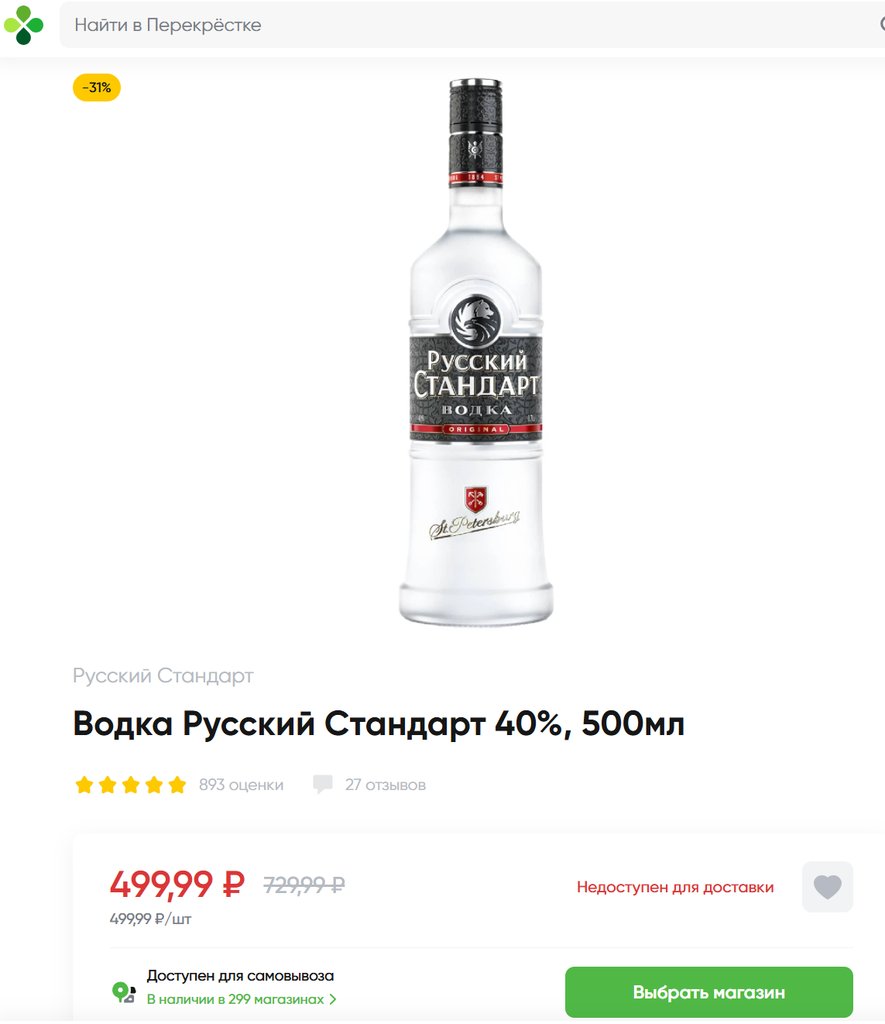885x1024 pixels.
Task: Click the 'Недоступен для доставки' notice
Action: [675, 887]
